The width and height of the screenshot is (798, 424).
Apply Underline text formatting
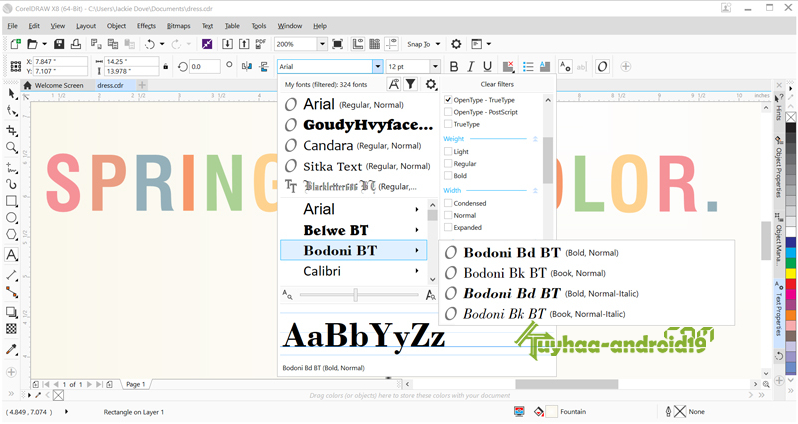tap(488, 67)
